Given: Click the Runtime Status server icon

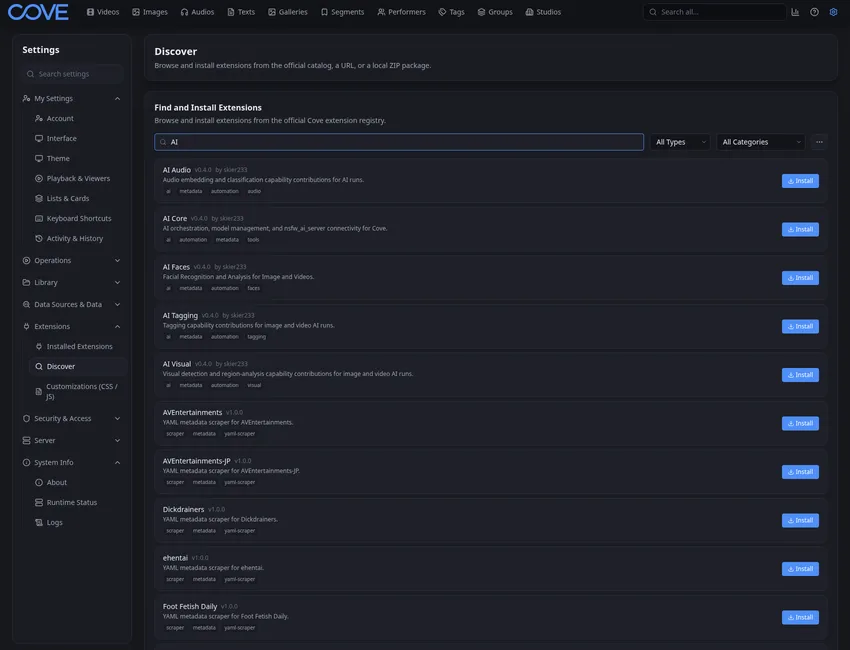Looking at the screenshot, I should point(38,503).
